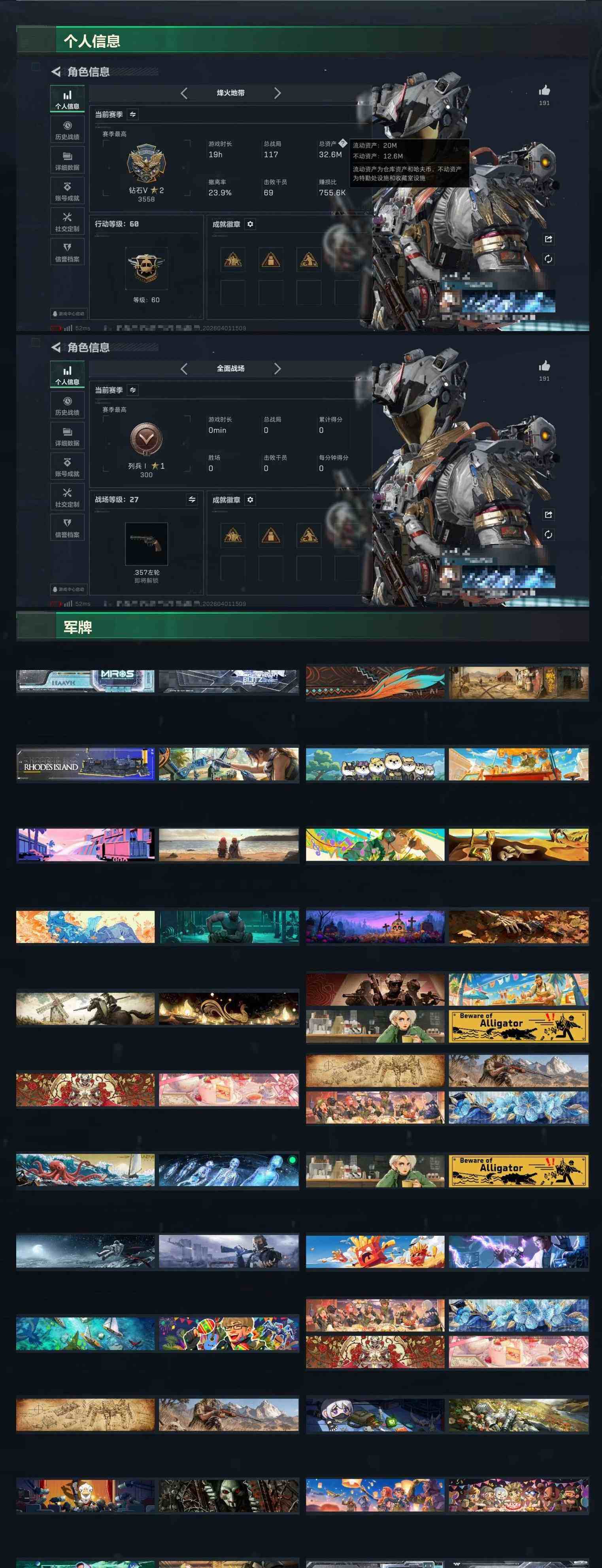The image size is (602, 1568).
Task: Select third achievement badge in 烽火地带 panel
Action: pos(309,261)
